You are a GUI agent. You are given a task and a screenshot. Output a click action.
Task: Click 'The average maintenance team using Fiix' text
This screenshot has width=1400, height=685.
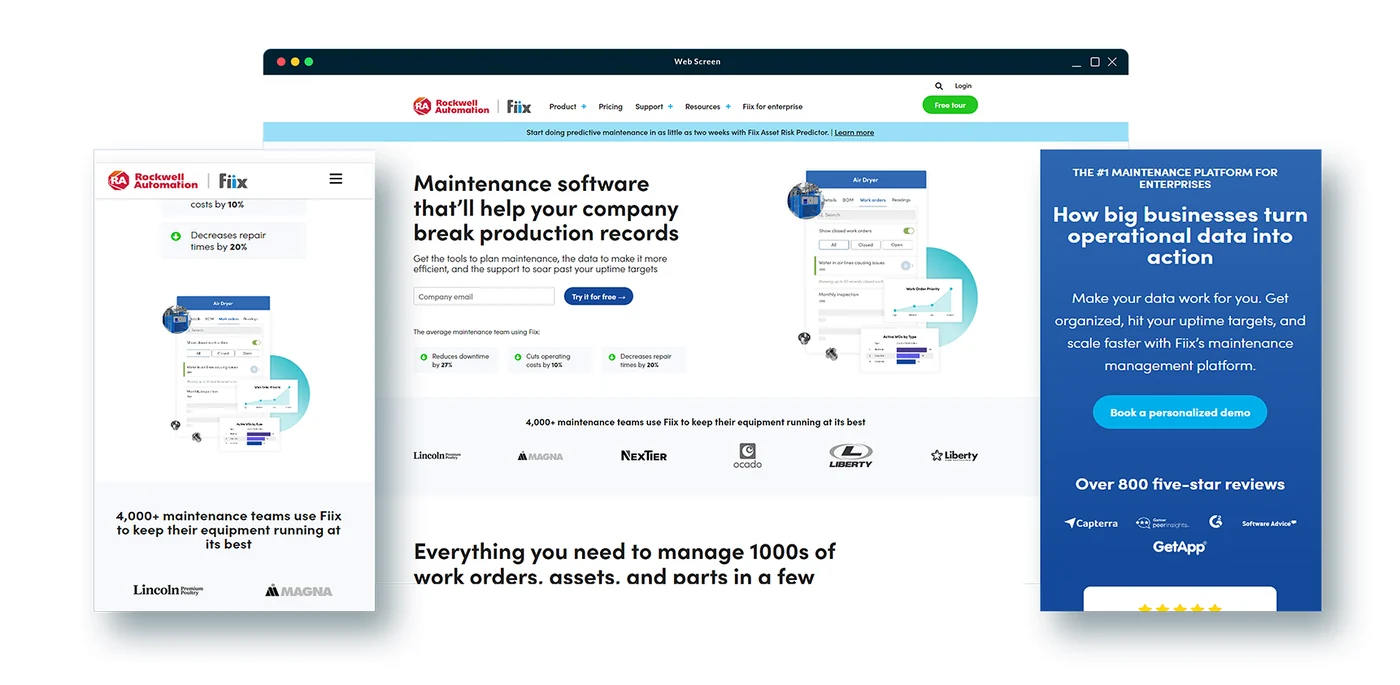(x=476, y=332)
